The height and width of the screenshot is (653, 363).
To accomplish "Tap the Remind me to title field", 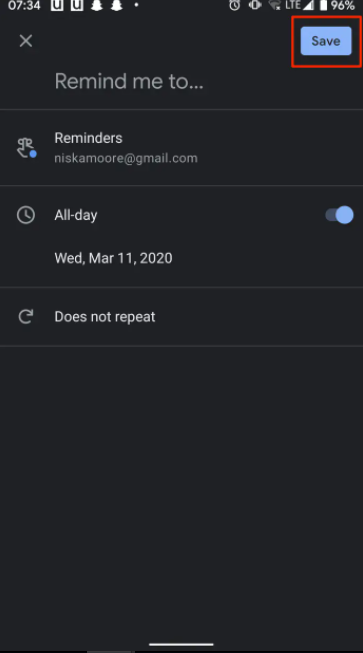I will (129, 81).
